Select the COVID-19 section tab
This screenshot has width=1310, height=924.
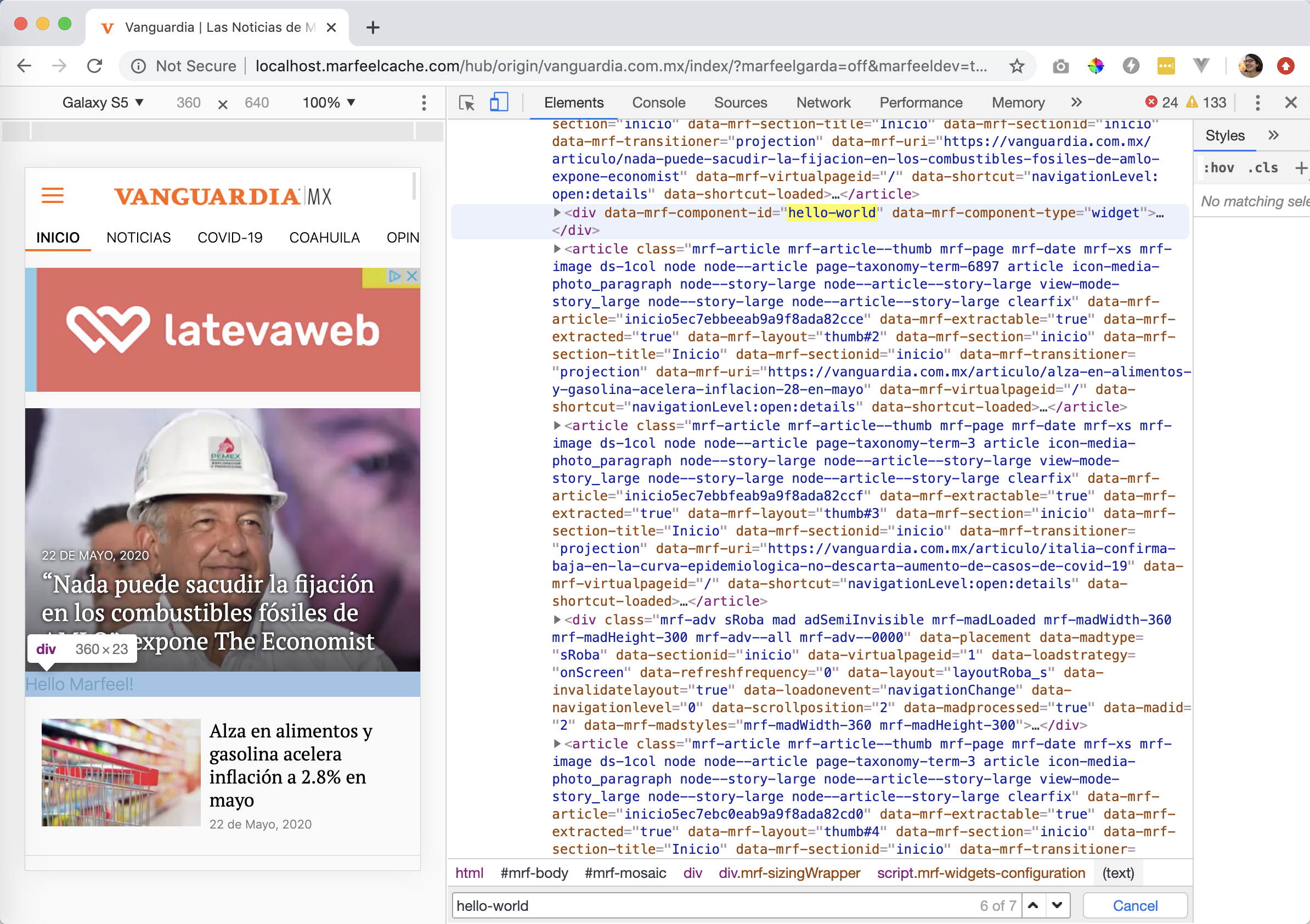click(230, 238)
